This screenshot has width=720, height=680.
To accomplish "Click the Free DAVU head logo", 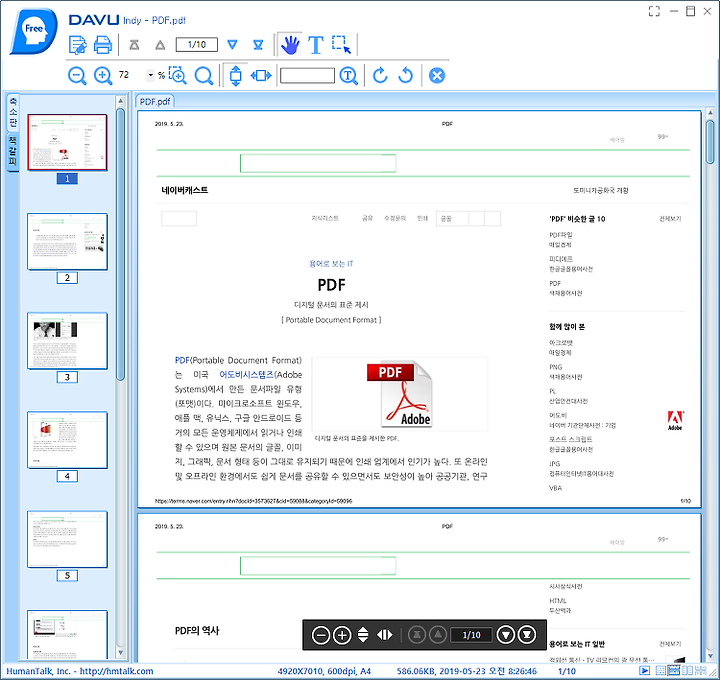I will coord(34,31).
